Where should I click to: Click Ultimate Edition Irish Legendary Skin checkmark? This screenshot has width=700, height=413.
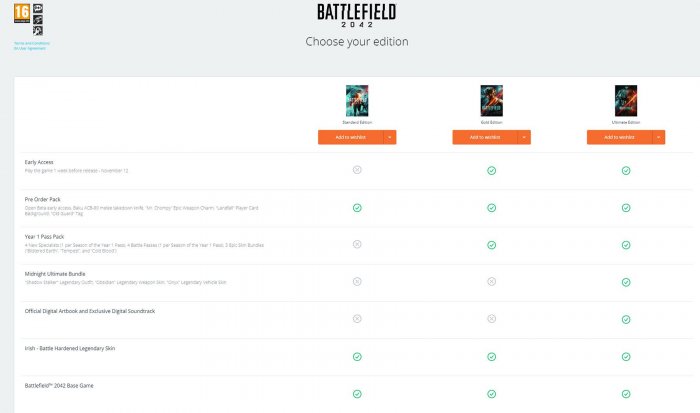tap(625, 356)
